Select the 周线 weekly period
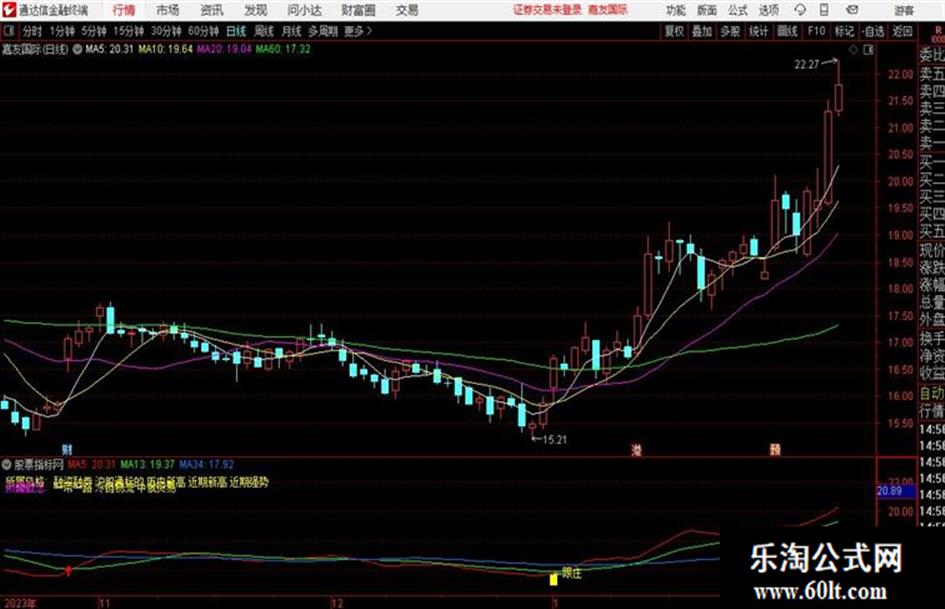Screen dimensions: 945x609 [x=264, y=31]
